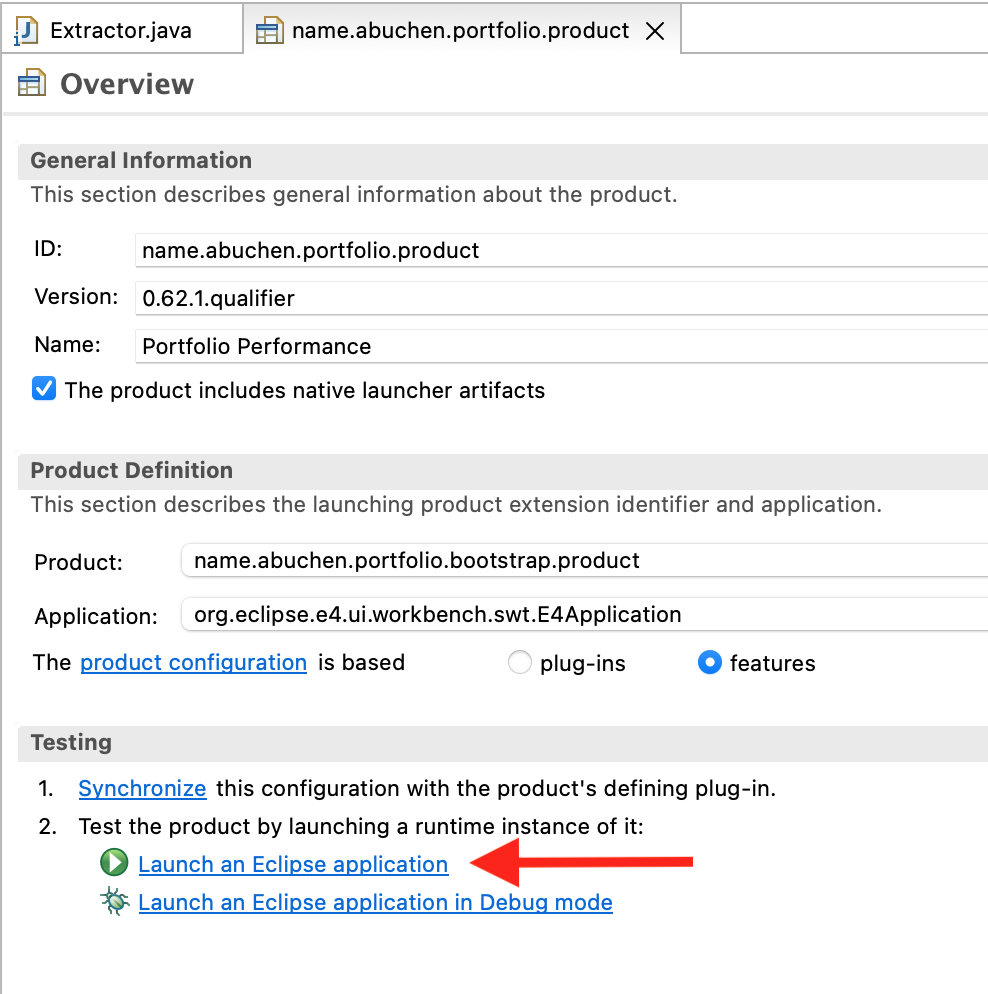Click the Synchronize link
This screenshot has width=988, height=994.
point(142,788)
